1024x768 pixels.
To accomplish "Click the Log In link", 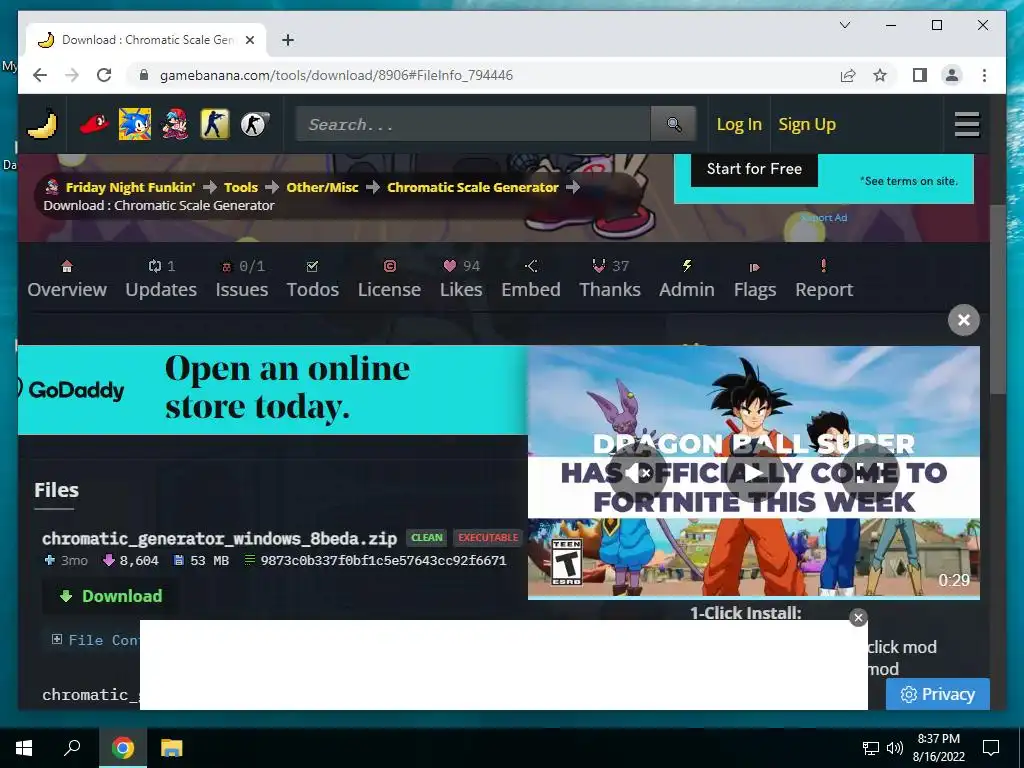I will pos(739,124).
